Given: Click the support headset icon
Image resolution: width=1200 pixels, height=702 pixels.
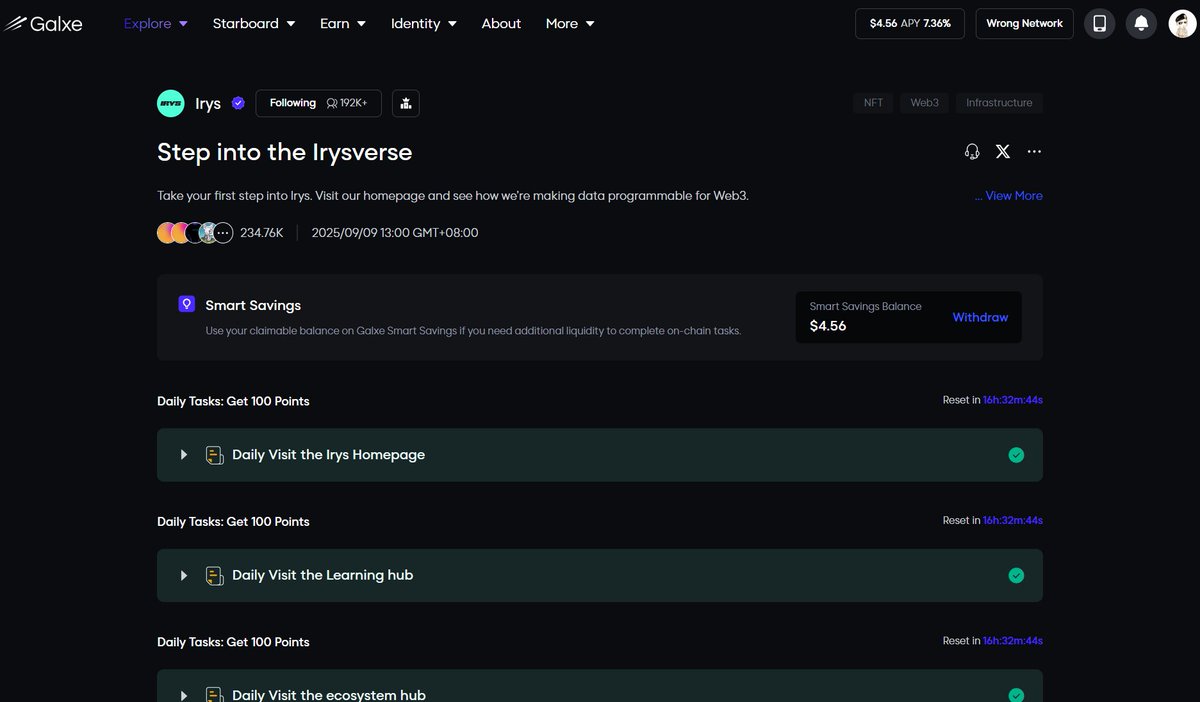Looking at the screenshot, I should click(x=972, y=151).
